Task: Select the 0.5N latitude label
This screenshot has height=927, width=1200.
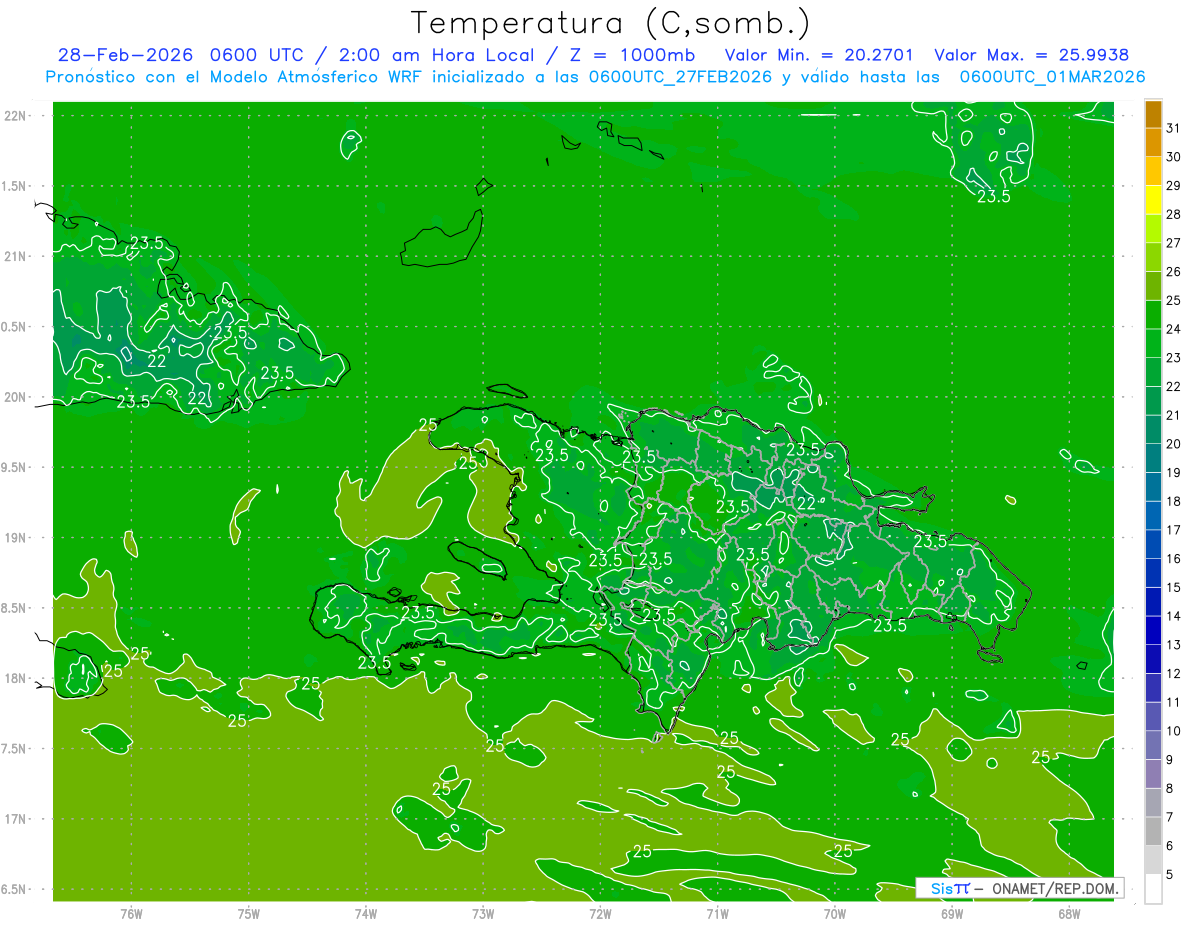Action: (x=15, y=327)
